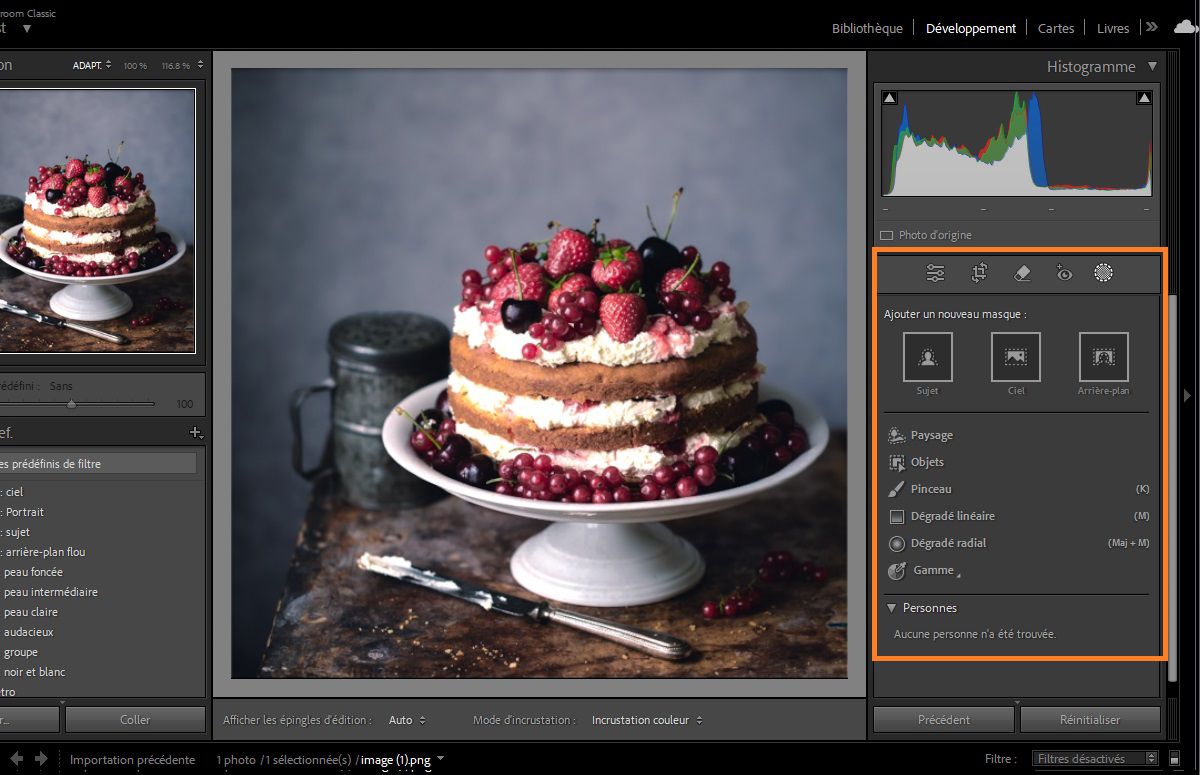
Task: Click the Précédent button
Action: pyautogui.click(x=944, y=719)
